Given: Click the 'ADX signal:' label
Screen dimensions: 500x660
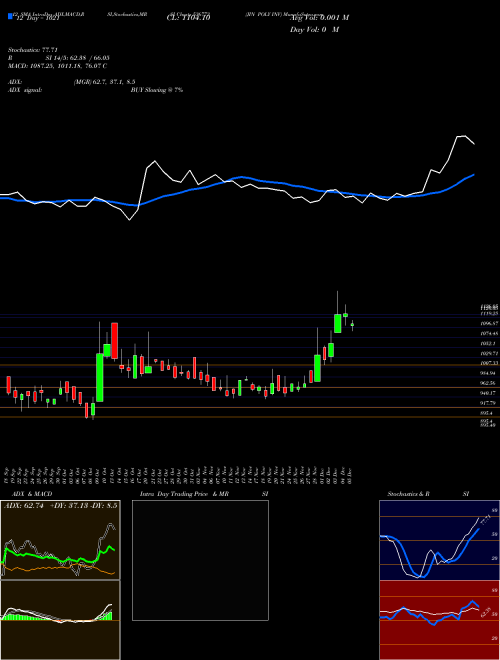Looking at the screenshot, I should point(25,90).
